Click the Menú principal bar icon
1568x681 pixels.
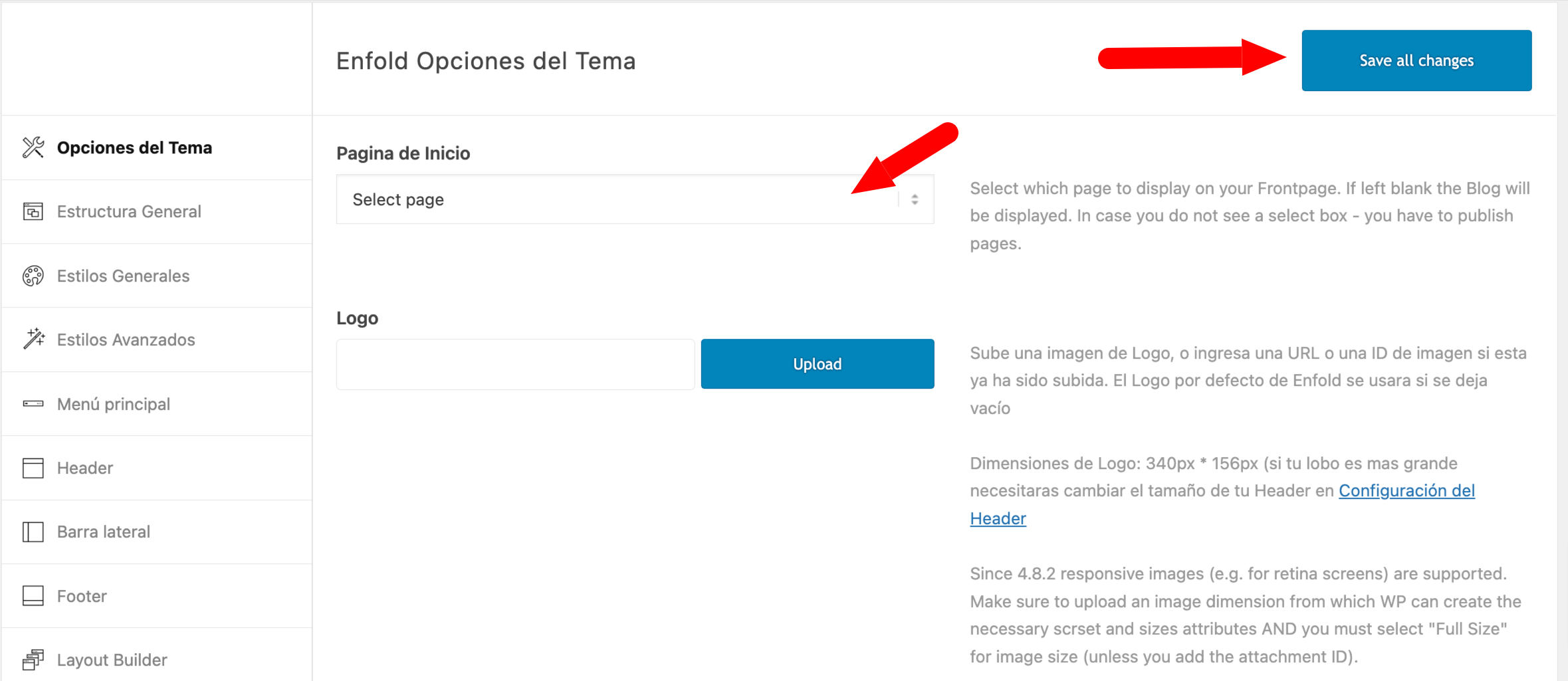[33, 404]
